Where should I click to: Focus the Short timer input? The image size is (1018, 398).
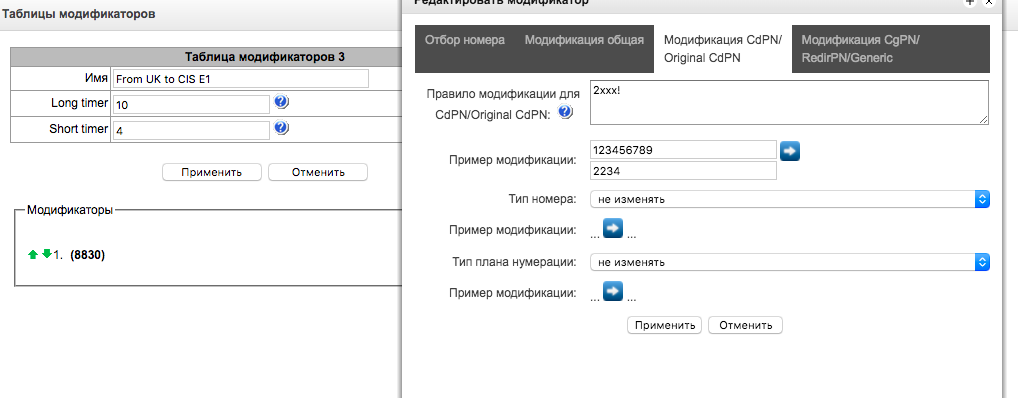pyautogui.click(x=191, y=130)
